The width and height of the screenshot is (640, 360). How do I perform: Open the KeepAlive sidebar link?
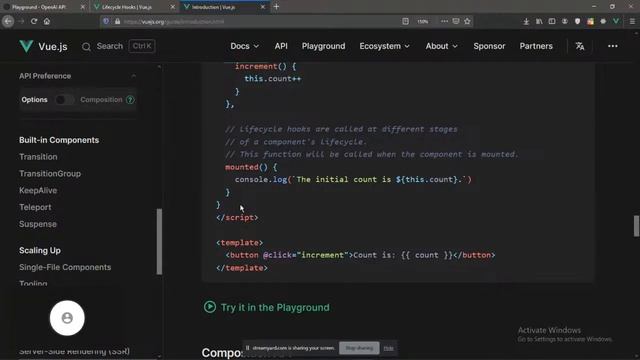38,190
